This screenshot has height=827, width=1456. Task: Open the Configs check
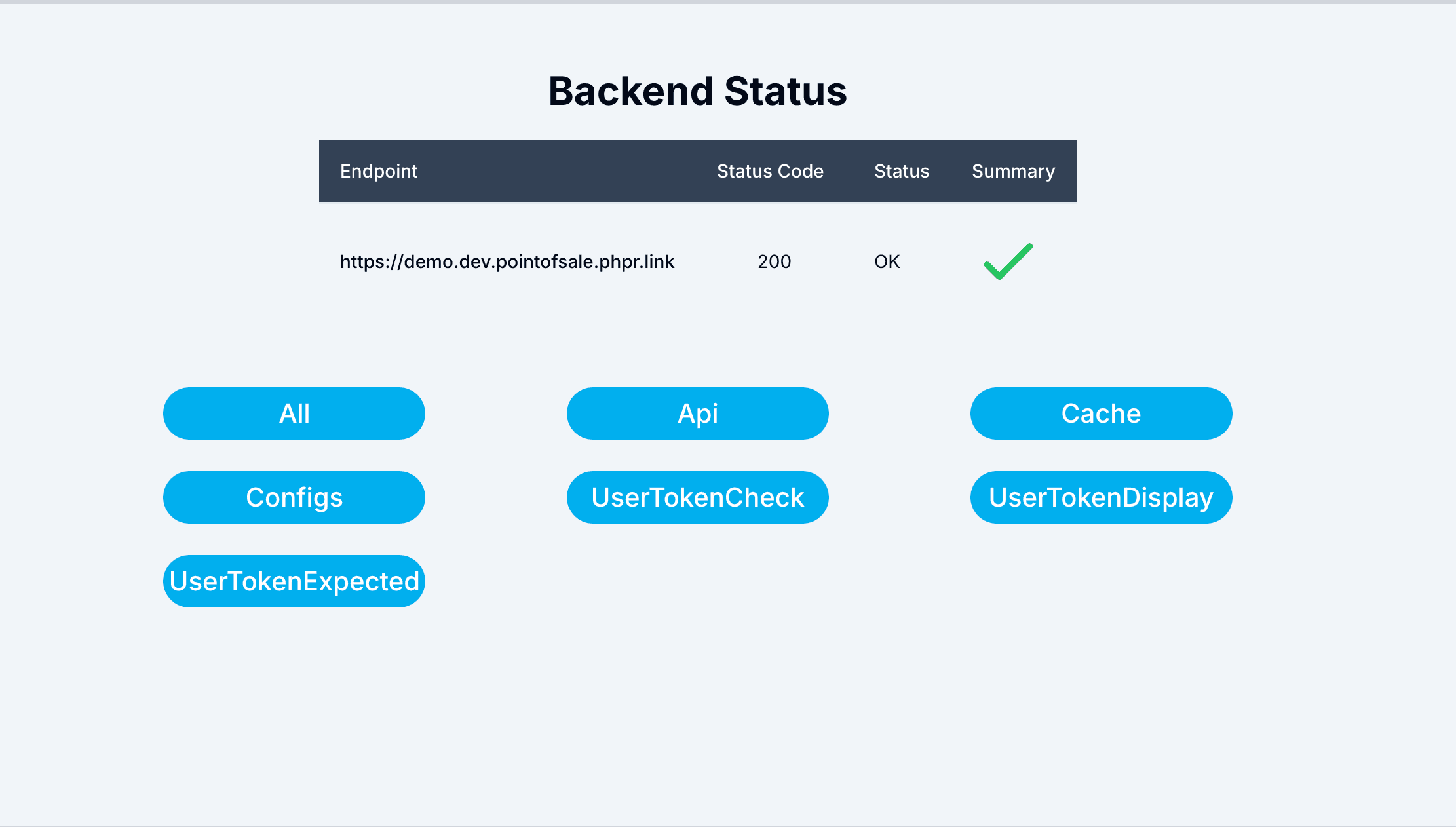pos(294,497)
